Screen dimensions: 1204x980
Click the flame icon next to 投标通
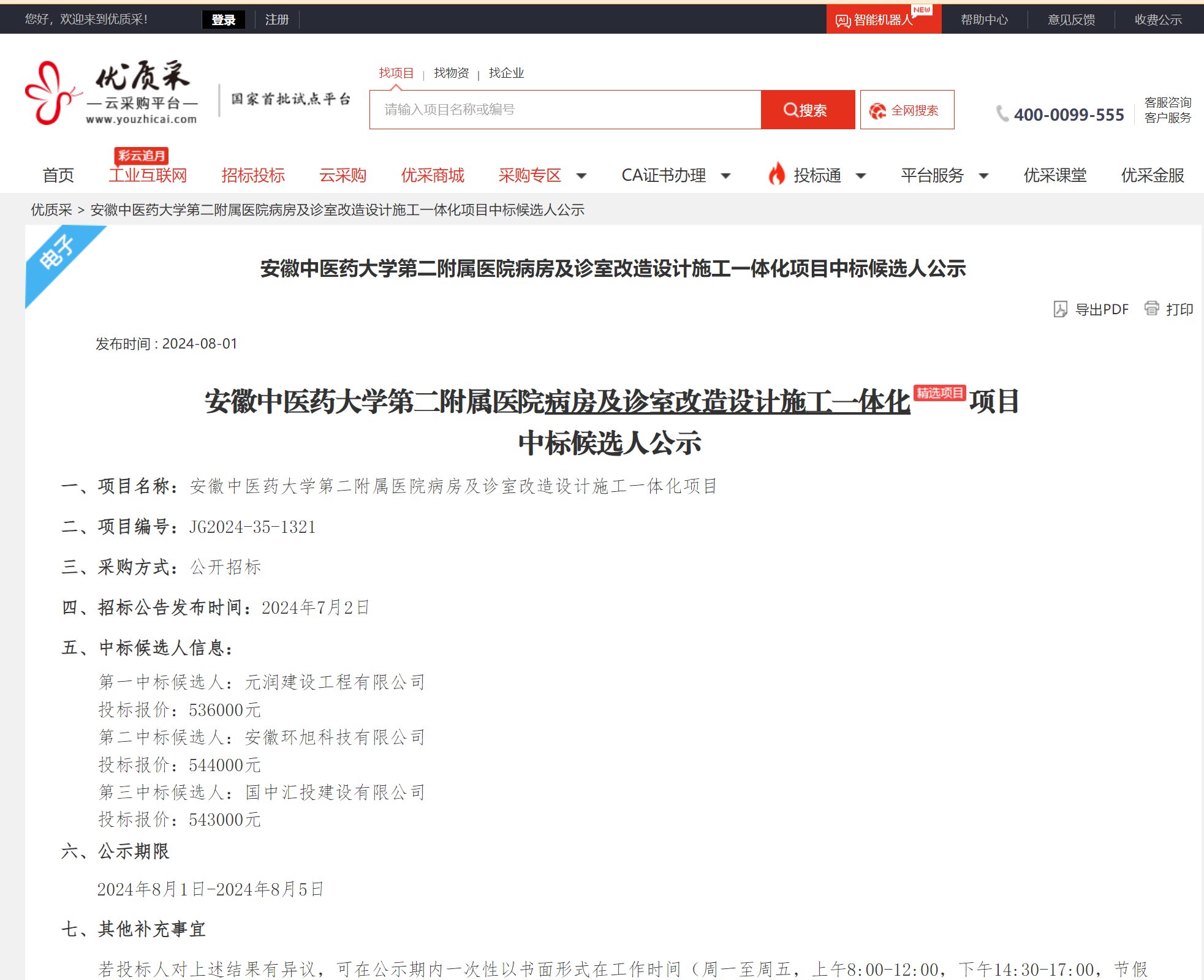click(x=776, y=175)
